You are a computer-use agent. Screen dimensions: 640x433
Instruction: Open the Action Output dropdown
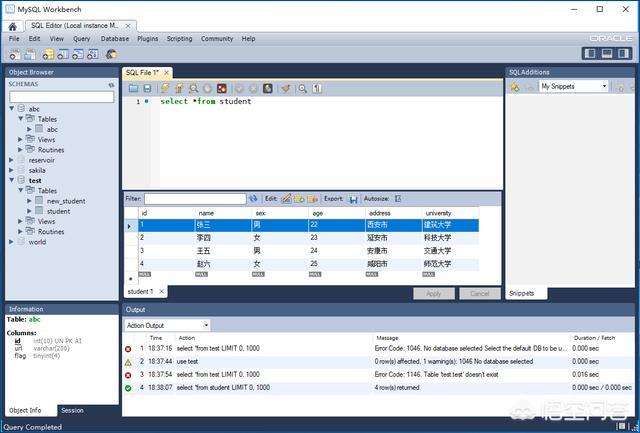(x=167, y=325)
